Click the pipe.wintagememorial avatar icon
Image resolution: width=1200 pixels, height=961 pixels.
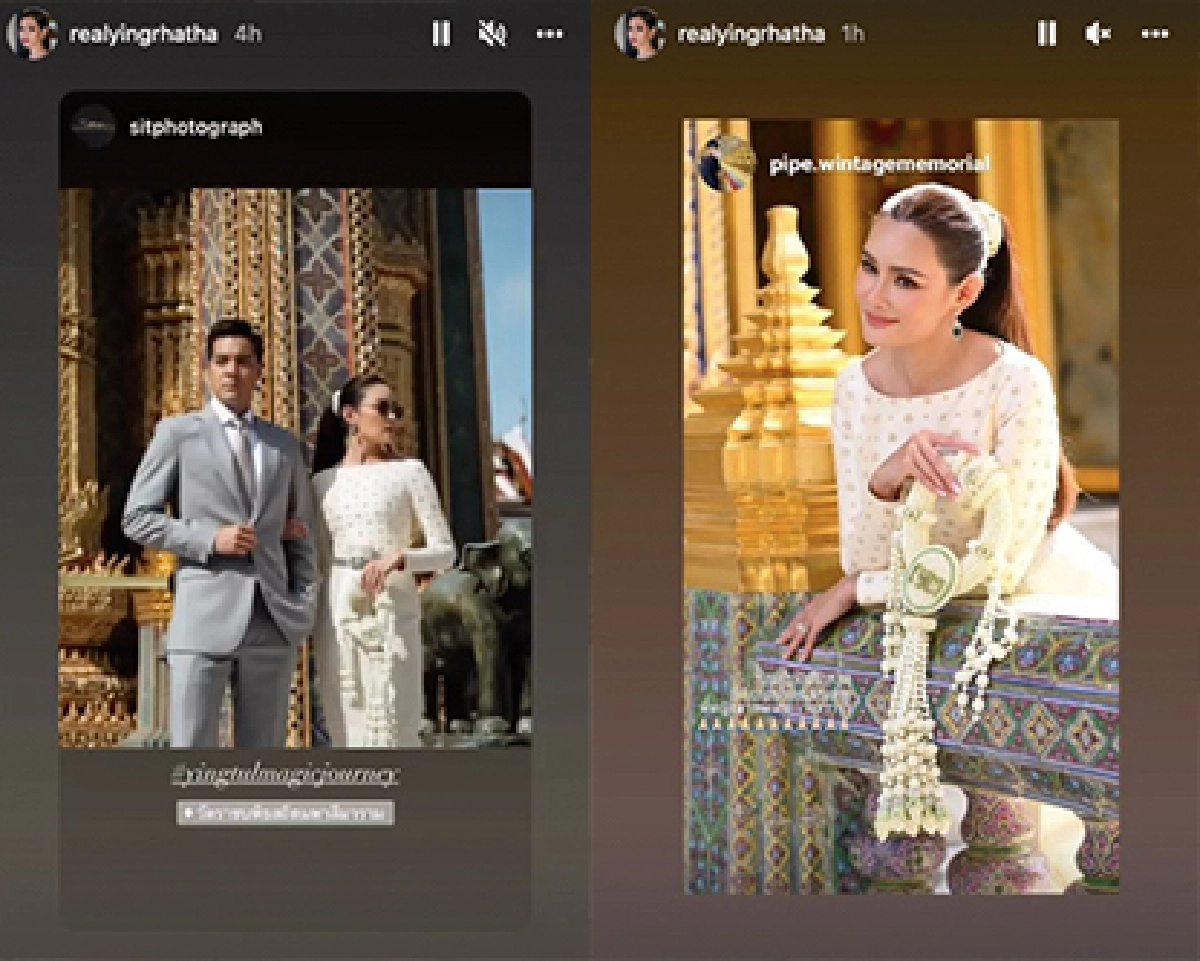tap(727, 163)
